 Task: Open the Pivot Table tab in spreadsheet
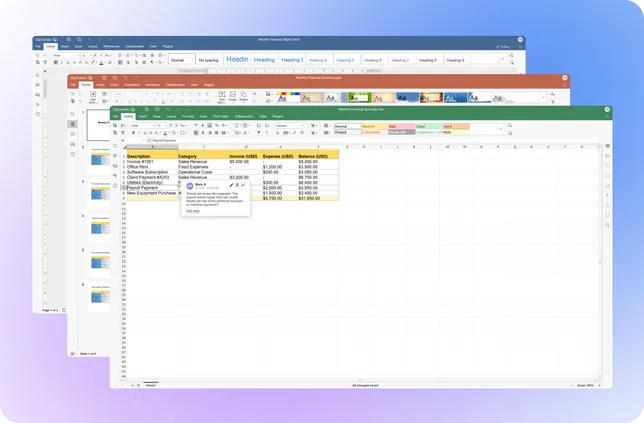coord(222,116)
